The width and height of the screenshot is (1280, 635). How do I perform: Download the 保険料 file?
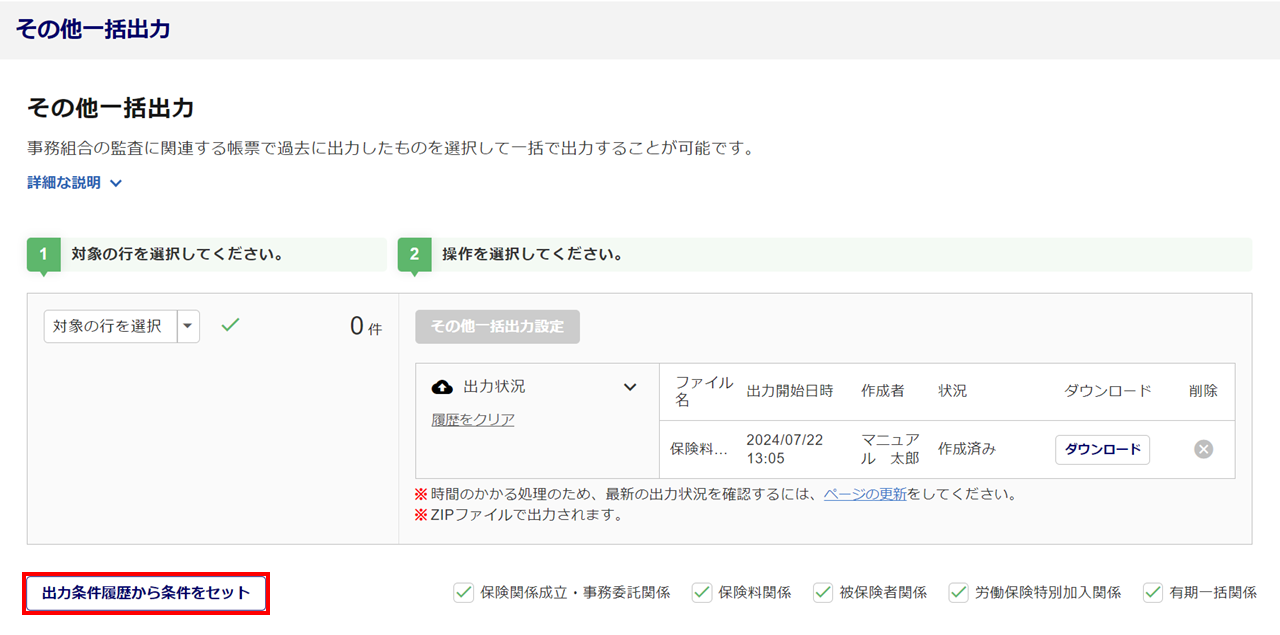coord(1102,450)
